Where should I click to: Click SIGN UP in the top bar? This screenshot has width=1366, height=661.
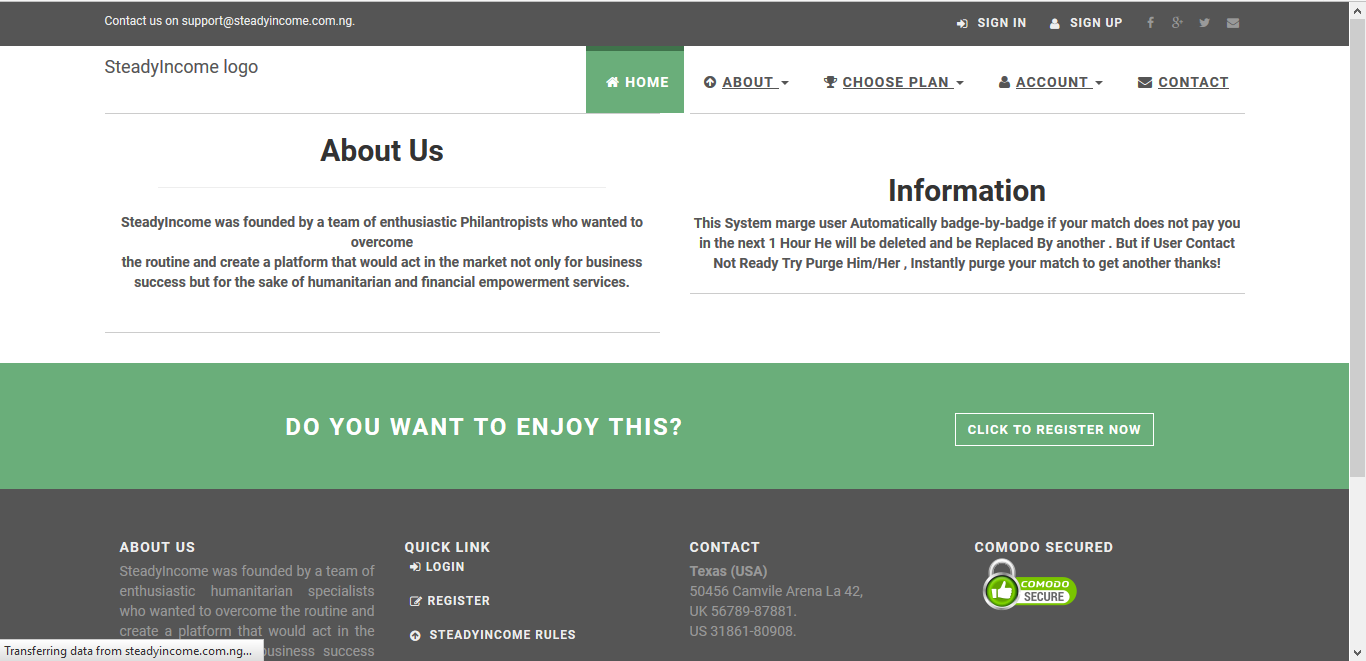[x=1086, y=23]
